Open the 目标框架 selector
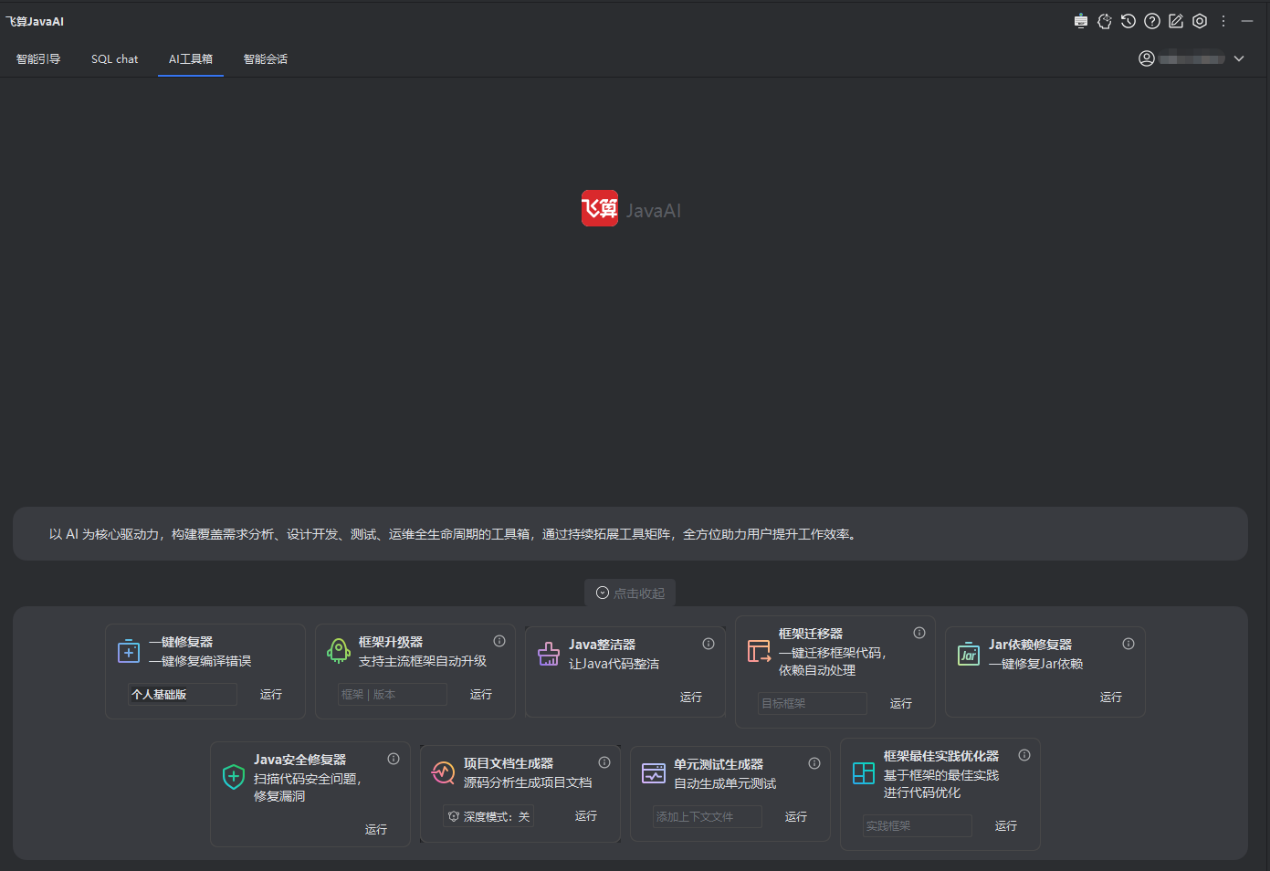Viewport: 1270px width, 871px height. pyautogui.click(x=812, y=703)
